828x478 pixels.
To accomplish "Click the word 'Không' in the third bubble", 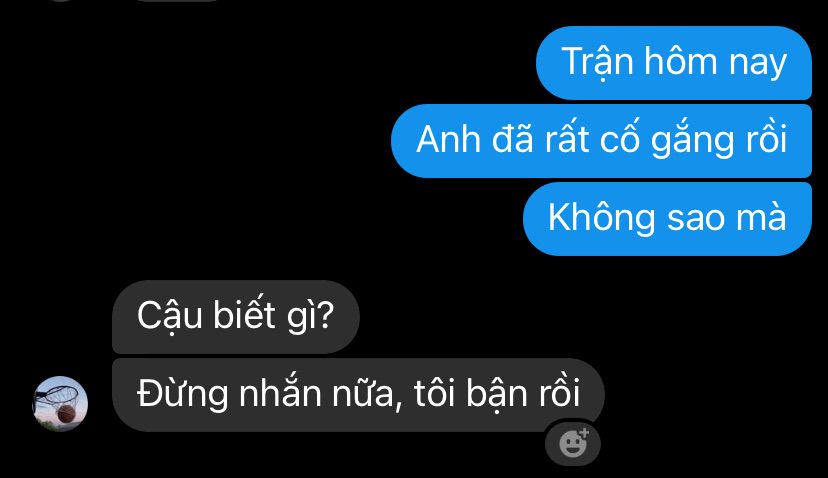I will coord(601,217).
